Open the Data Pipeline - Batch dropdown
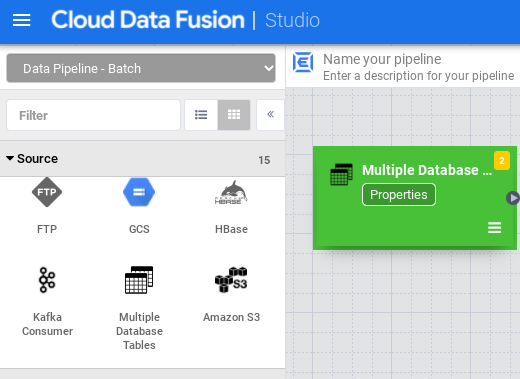520x379 pixels. coord(141,68)
